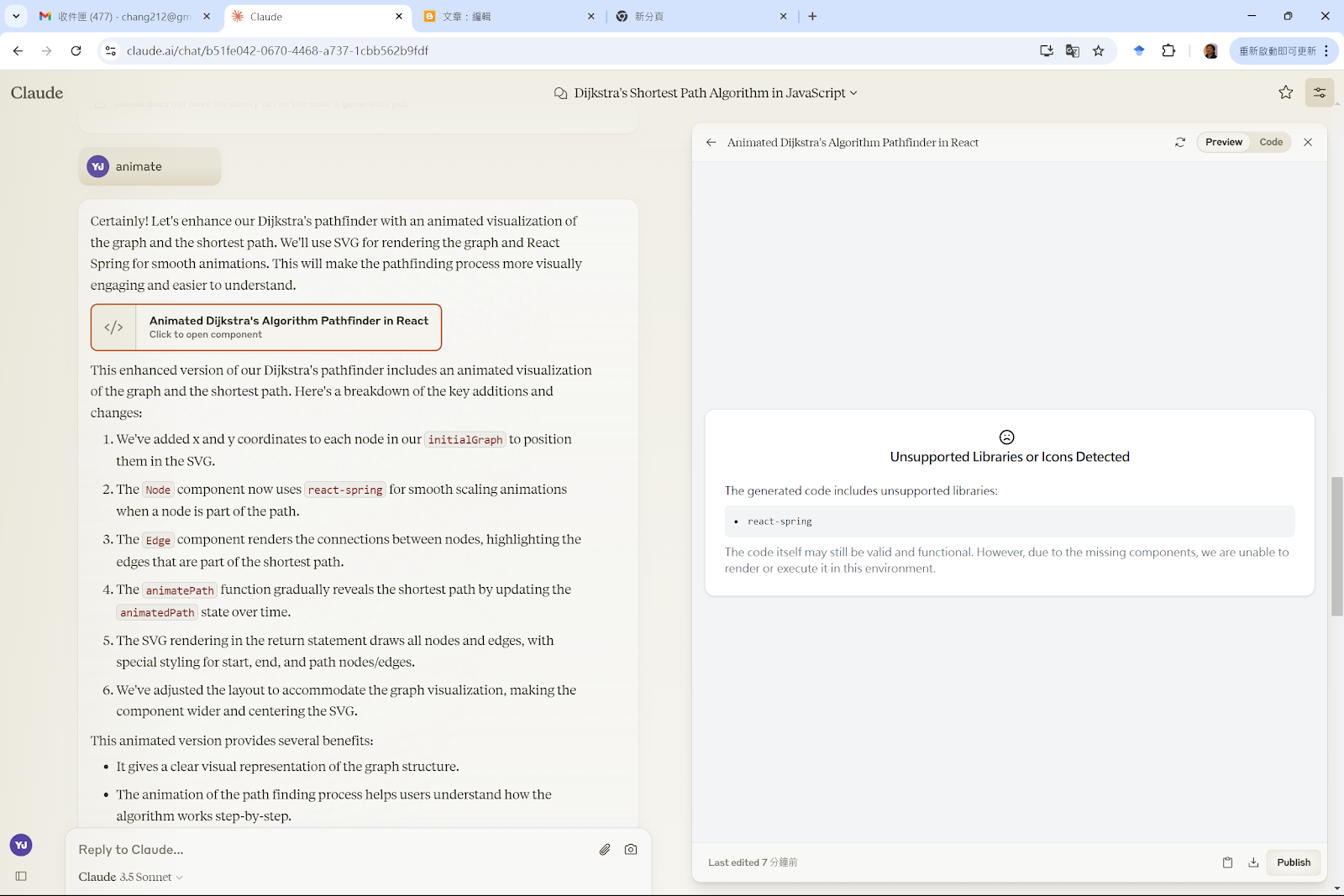Open the Chrome profile avatar
The width and height of the screenshot is (1344, 896).
click(1210, 51)
